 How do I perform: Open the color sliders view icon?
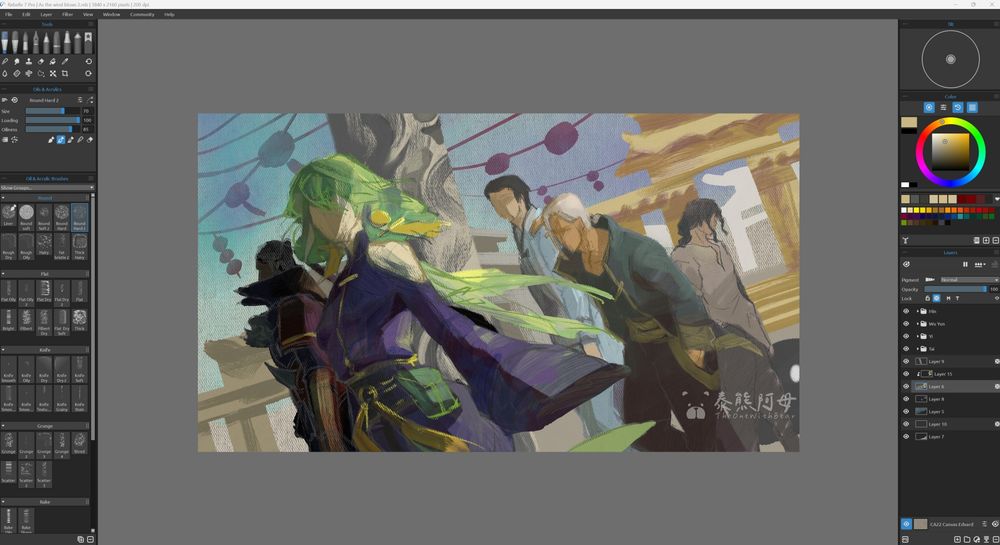click(943, 107)
